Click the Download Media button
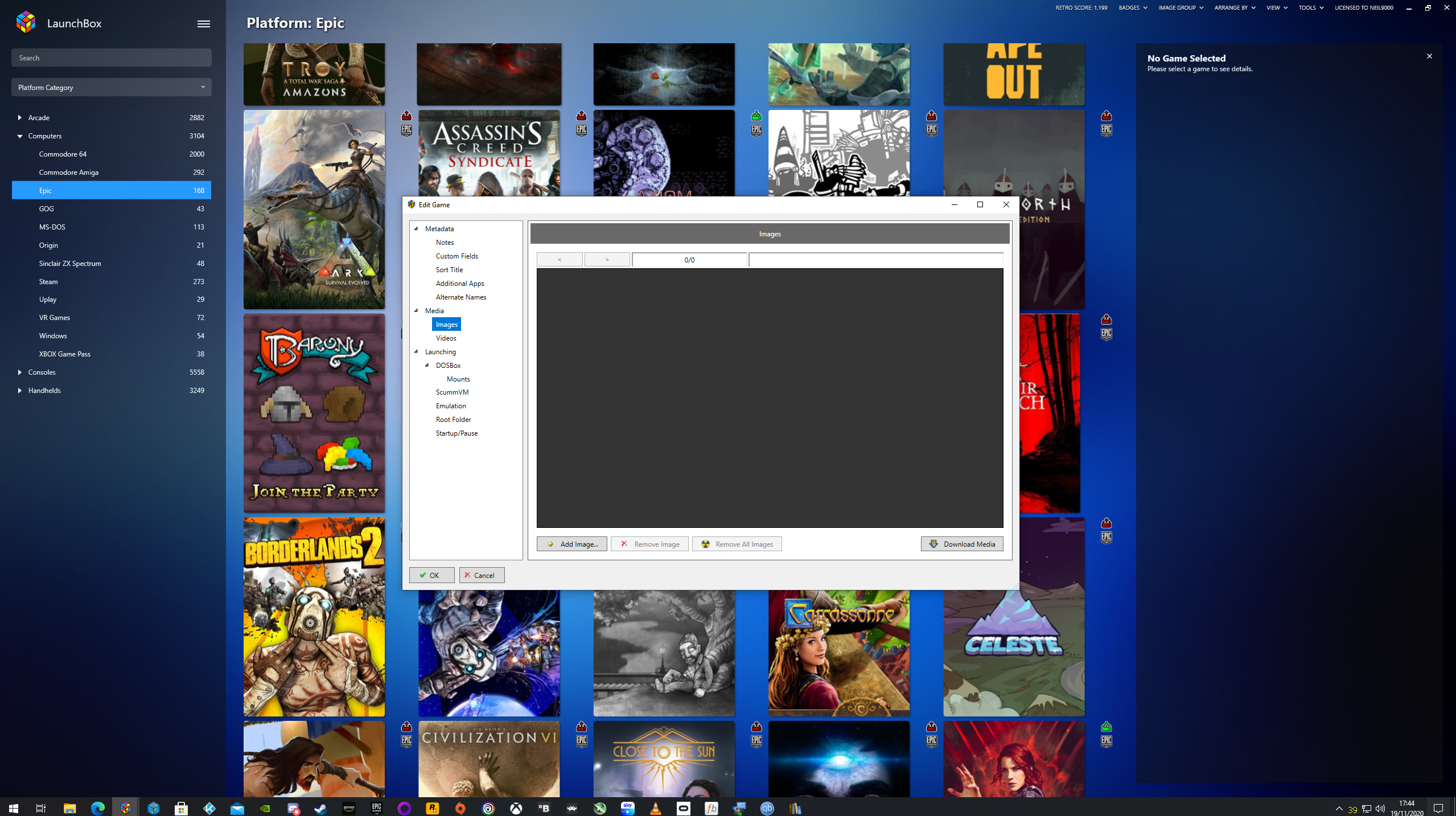The width and height of the screenshot is (1456, 816). 962,544
